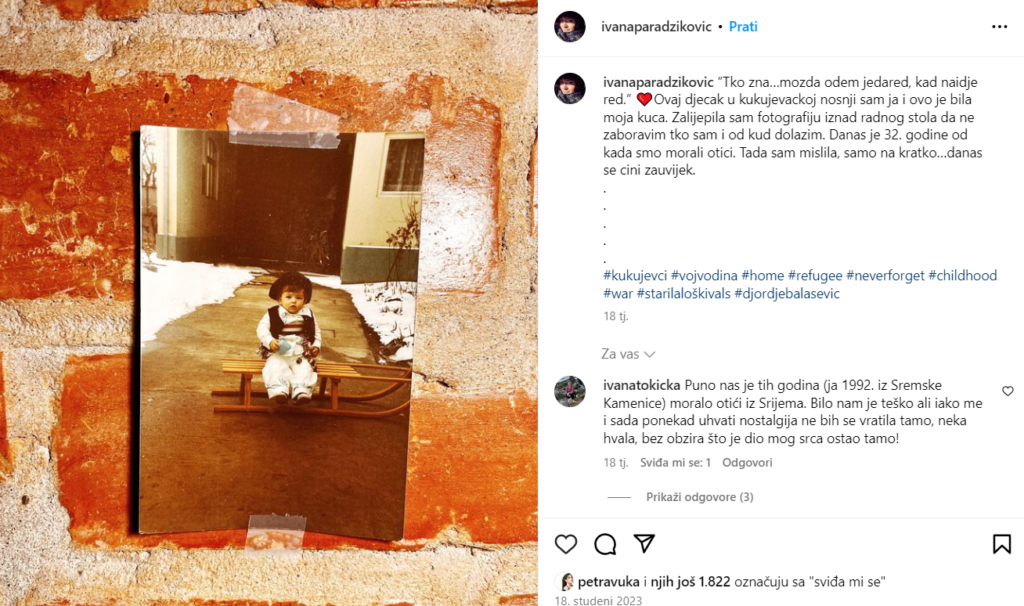1024x606 pixels.
Task: Expand the Za vas comment sorting dropdown
Action: click(628, 354)
